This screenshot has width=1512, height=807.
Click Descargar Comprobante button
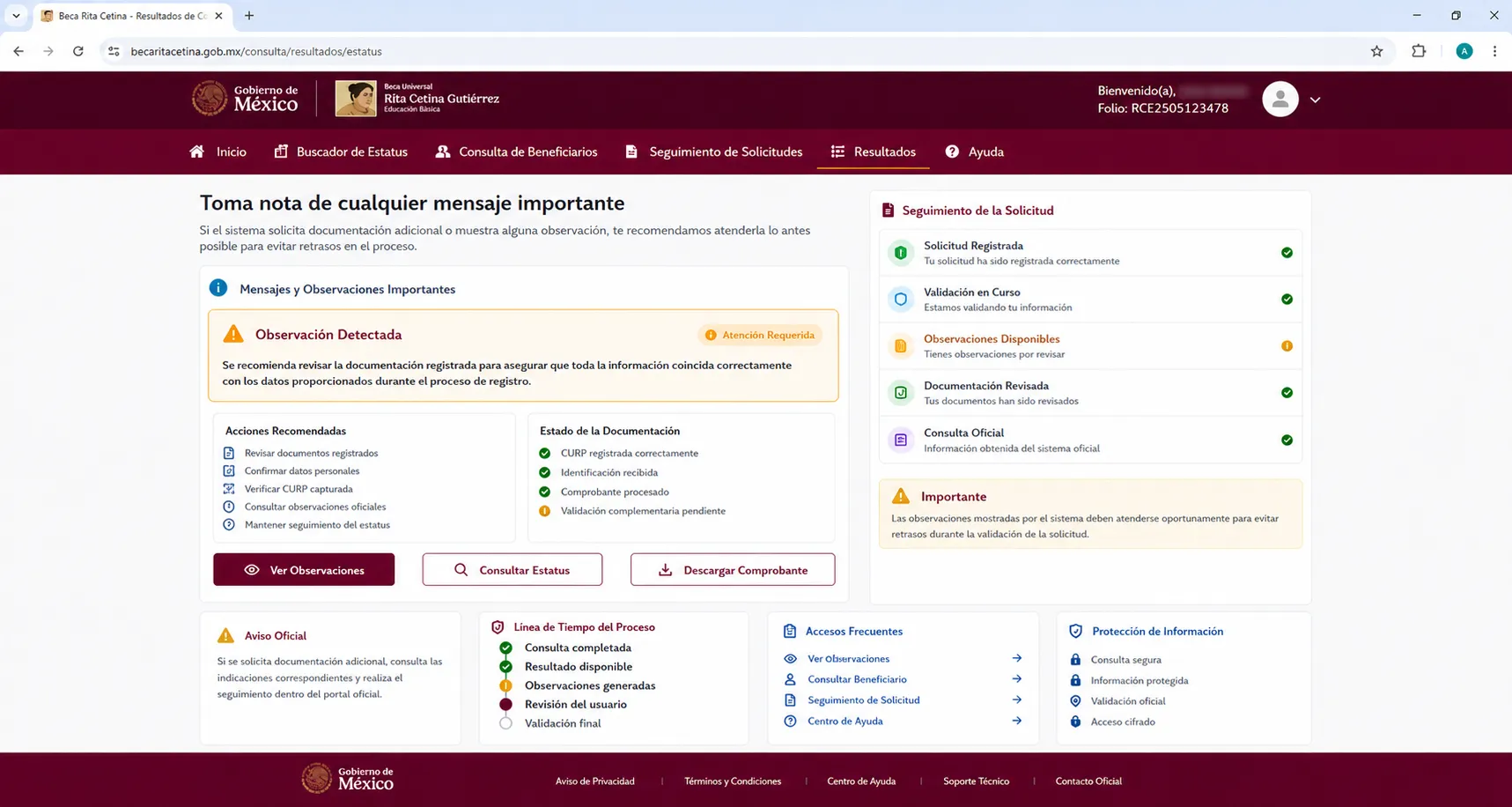coord(733,570)
